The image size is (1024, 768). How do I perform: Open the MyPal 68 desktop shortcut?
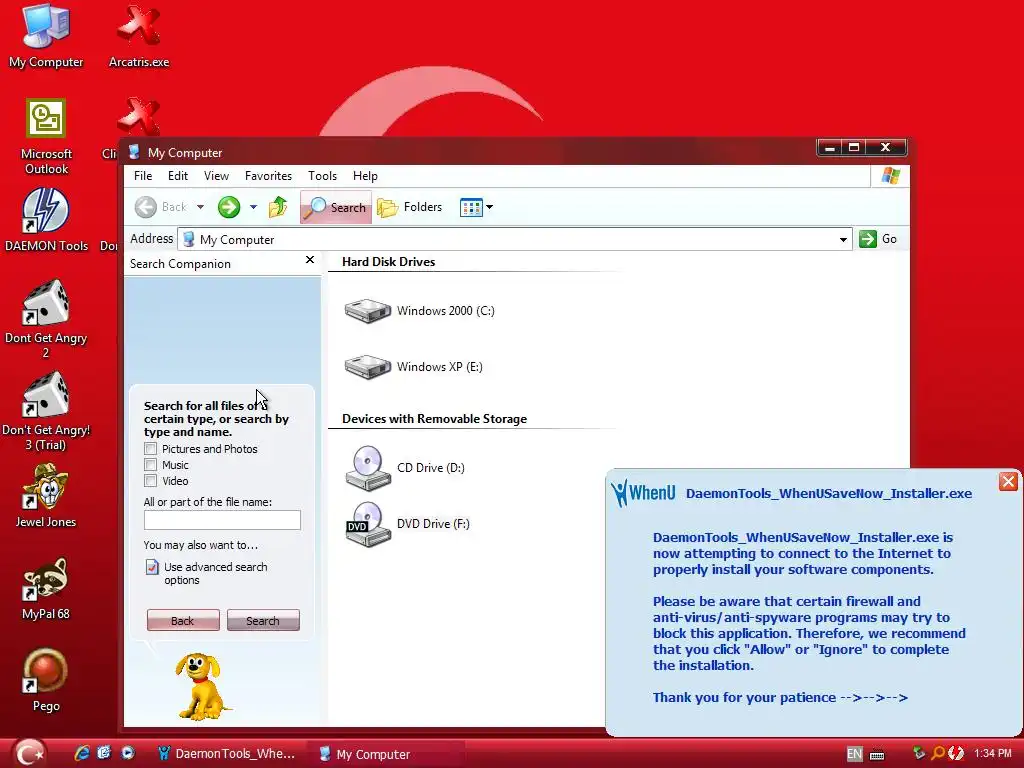point(46,588)
